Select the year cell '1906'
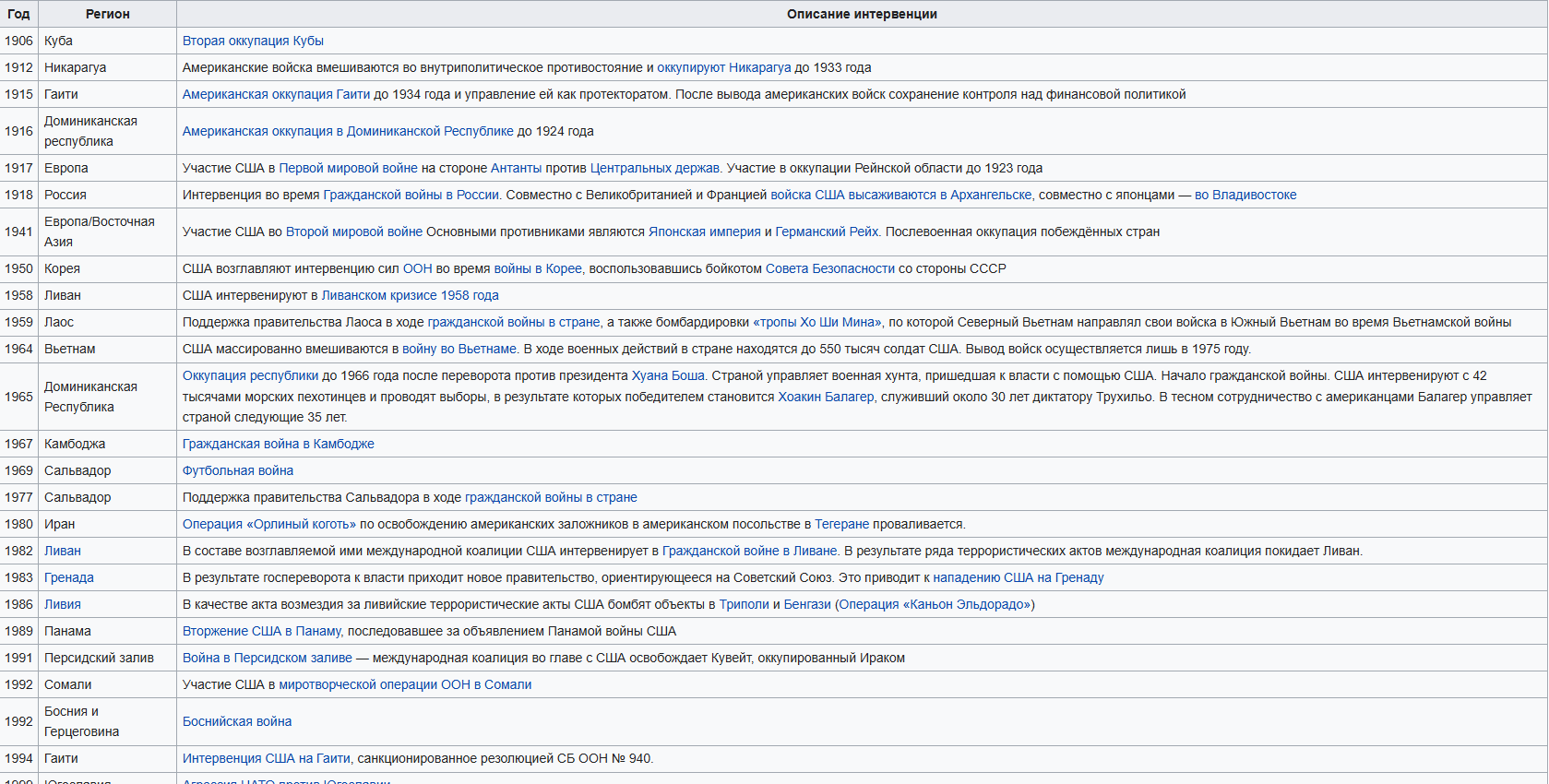The image size is (1549, 784). pyautogui.click(x=18, y=41)
